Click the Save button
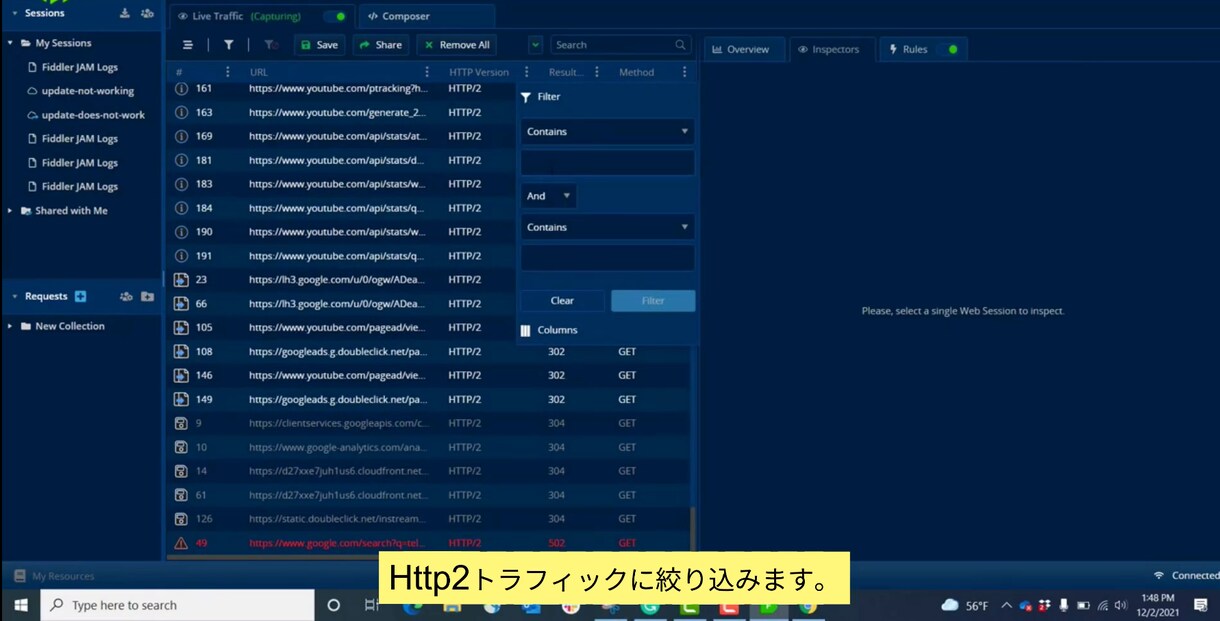This screenshot has height=621, width=1220. [x=319, y=45]
